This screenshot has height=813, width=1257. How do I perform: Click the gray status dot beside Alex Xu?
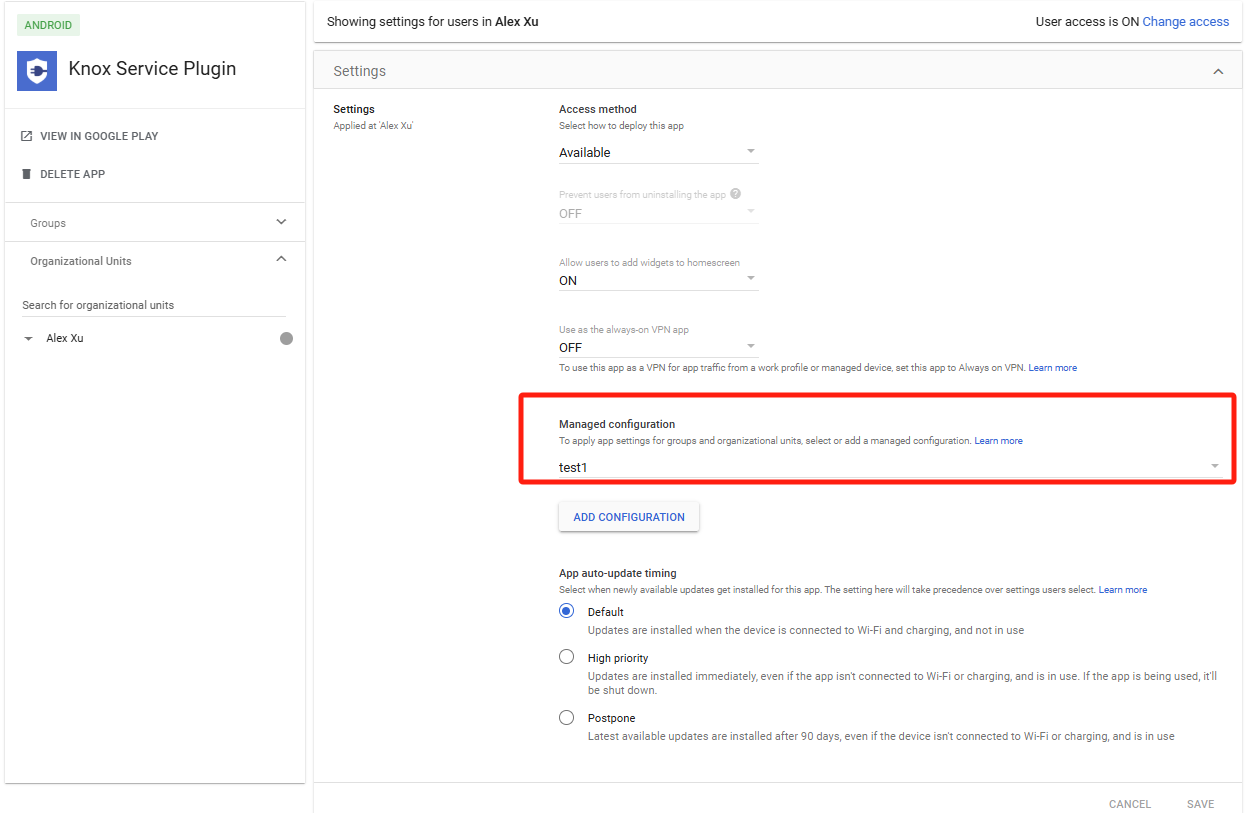pos(286,339)
